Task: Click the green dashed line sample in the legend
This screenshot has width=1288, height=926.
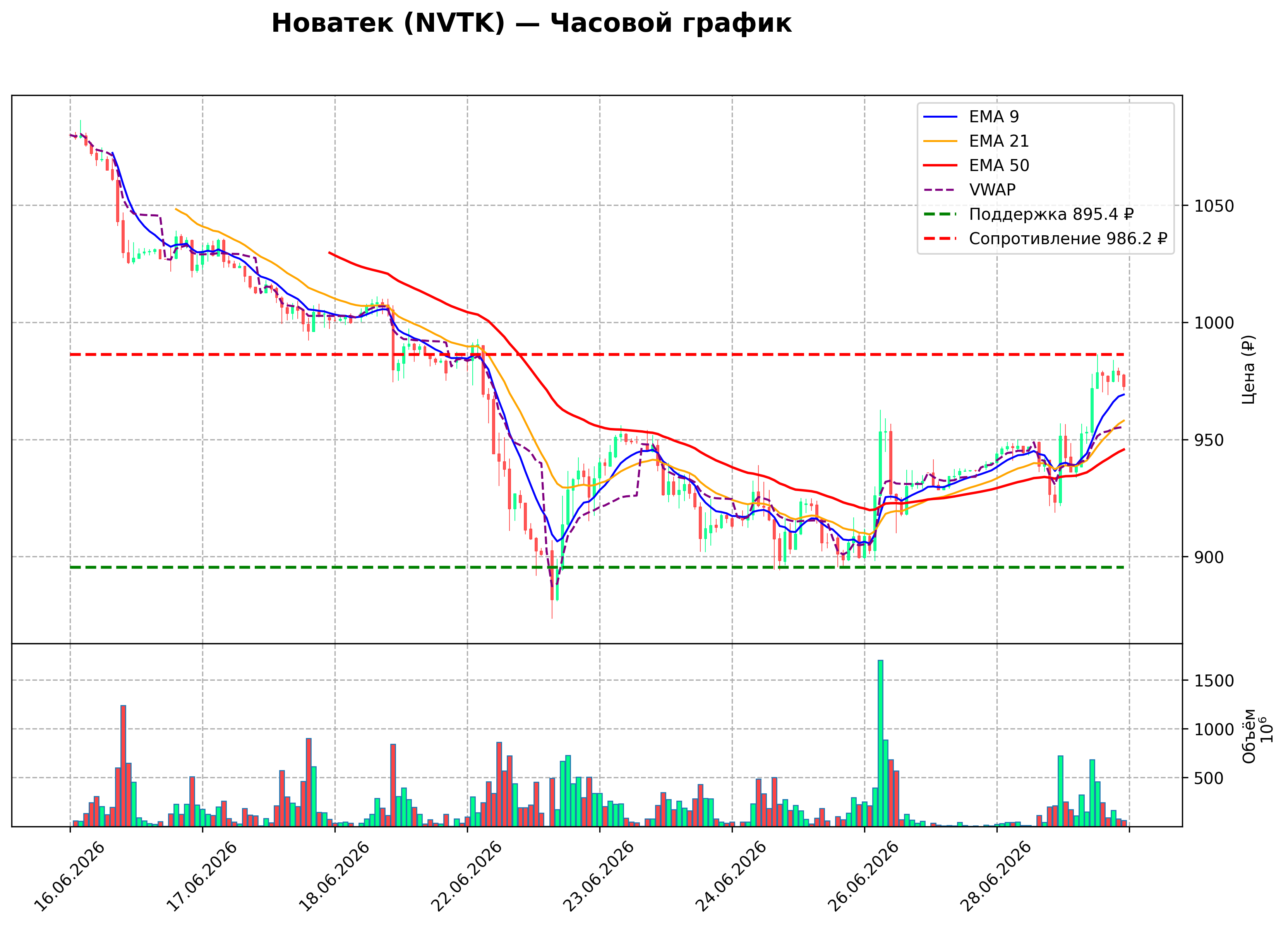Action: point(940,214)
